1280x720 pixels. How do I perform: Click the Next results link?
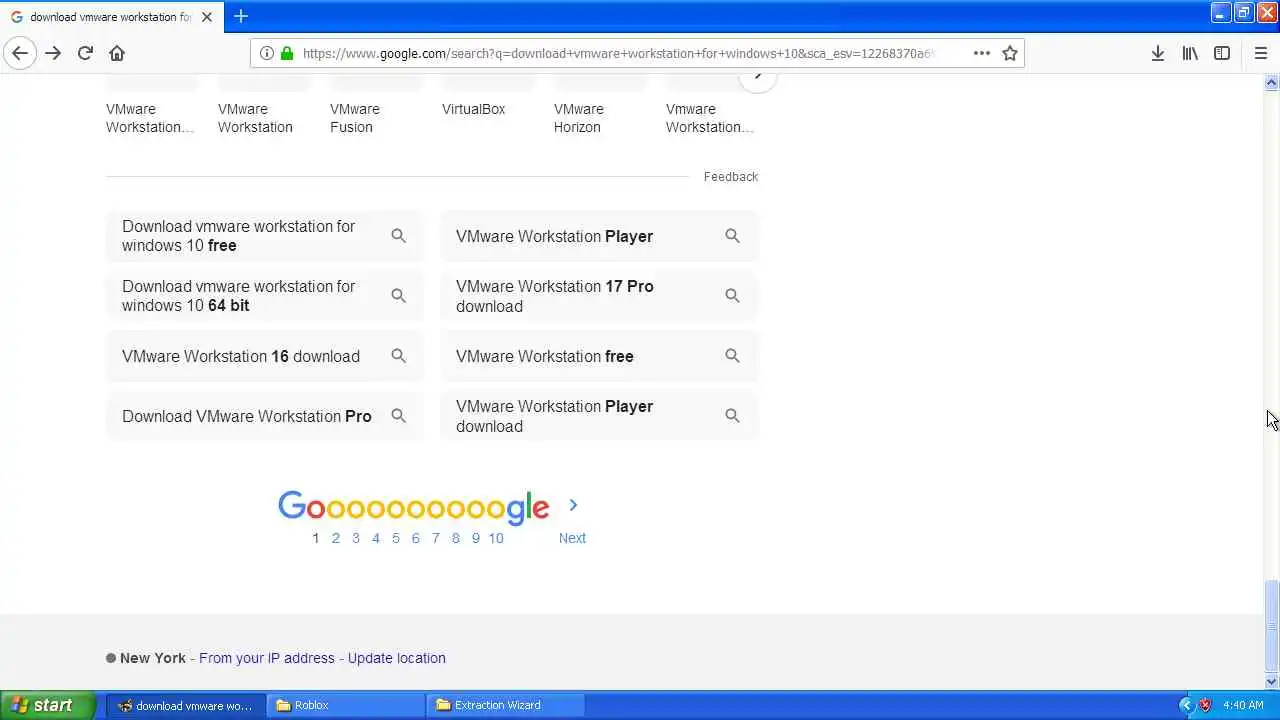pyautogui.click(x=572, y=538)
